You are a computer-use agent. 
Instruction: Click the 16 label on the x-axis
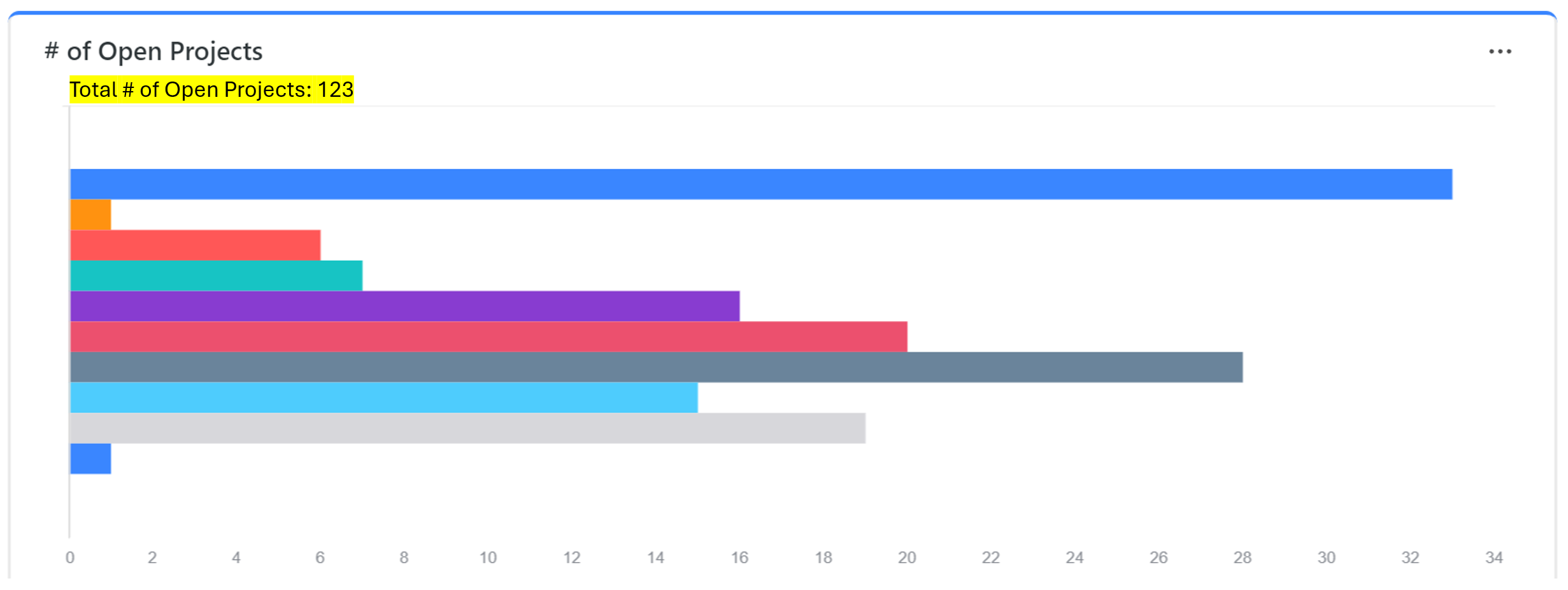739,558
